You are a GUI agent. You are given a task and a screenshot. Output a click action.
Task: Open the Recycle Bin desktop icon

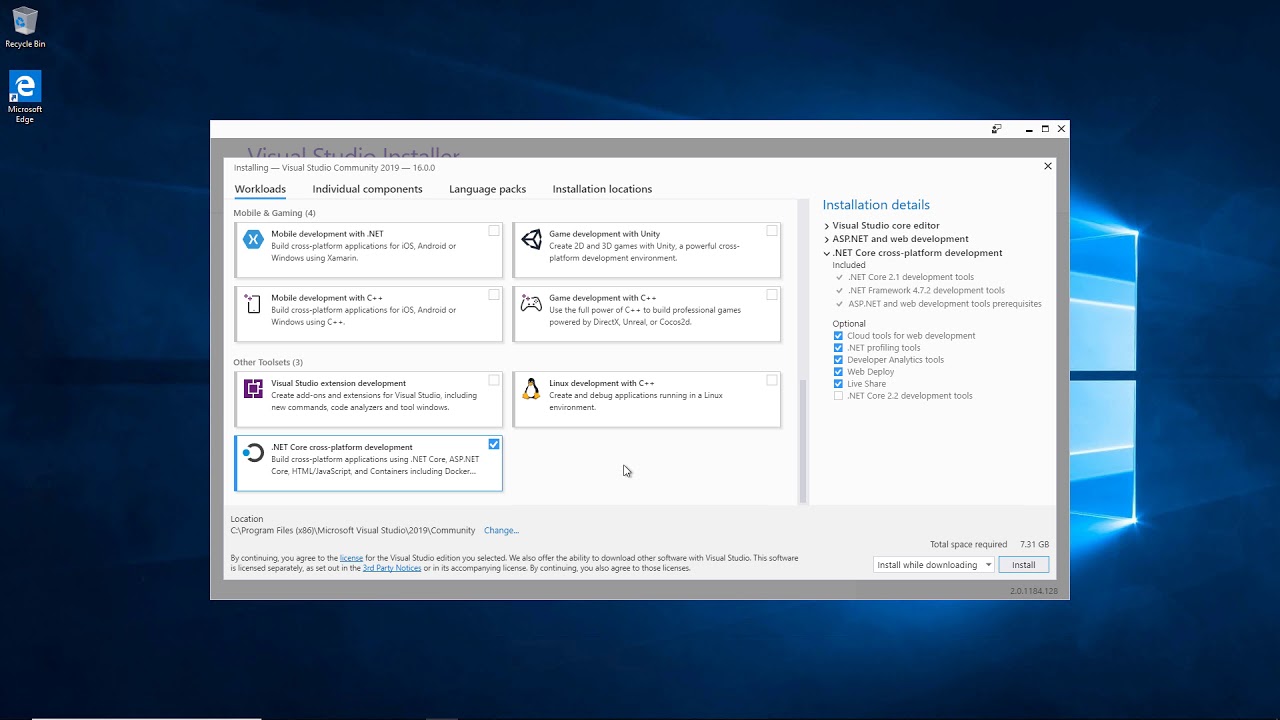coord(25,28)
